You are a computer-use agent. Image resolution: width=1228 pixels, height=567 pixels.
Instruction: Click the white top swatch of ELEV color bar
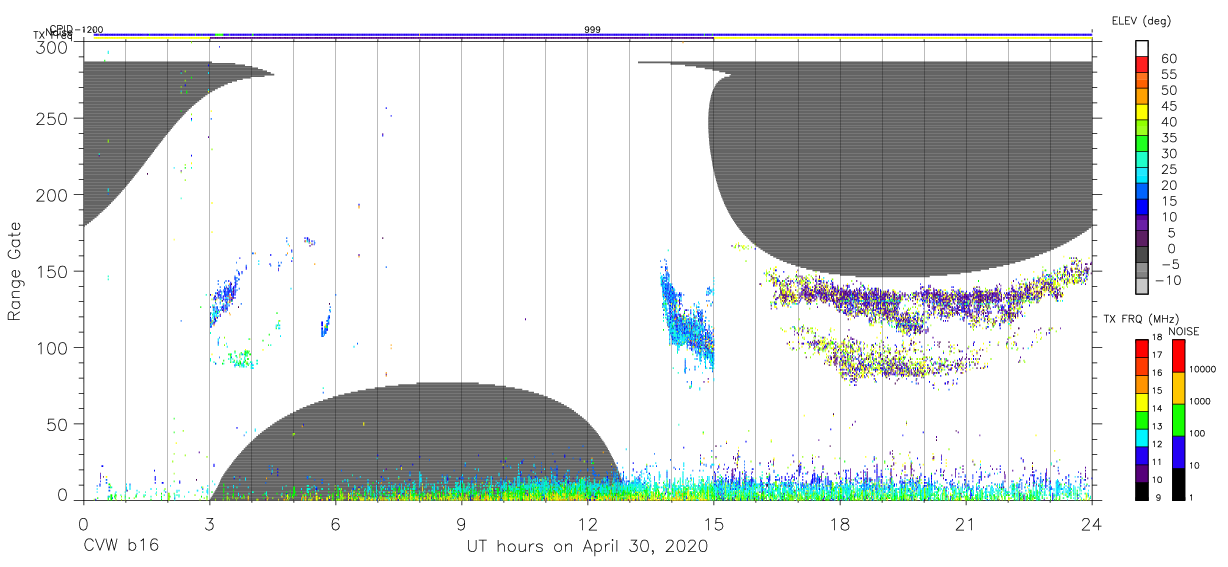pos(1143,47)
